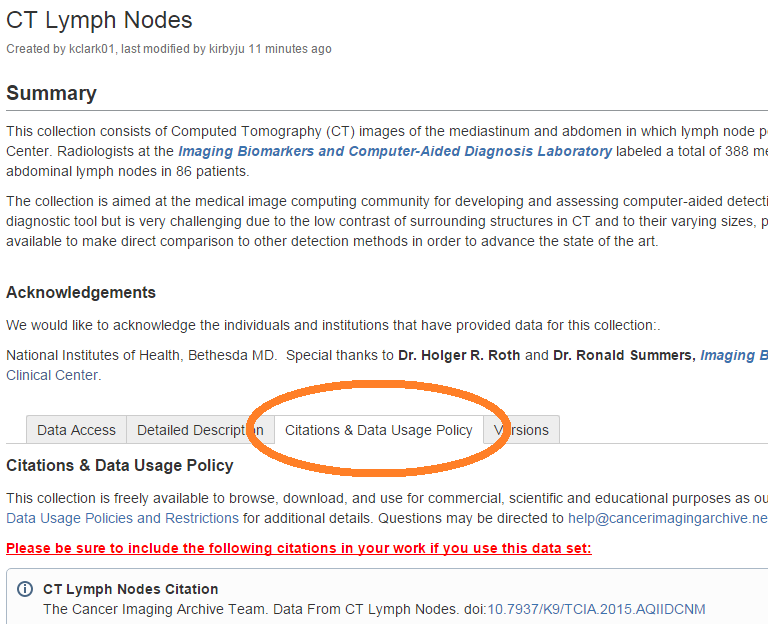Click the Clinical Center link
This screenshot has width=768, height=624.
point(52,375)
